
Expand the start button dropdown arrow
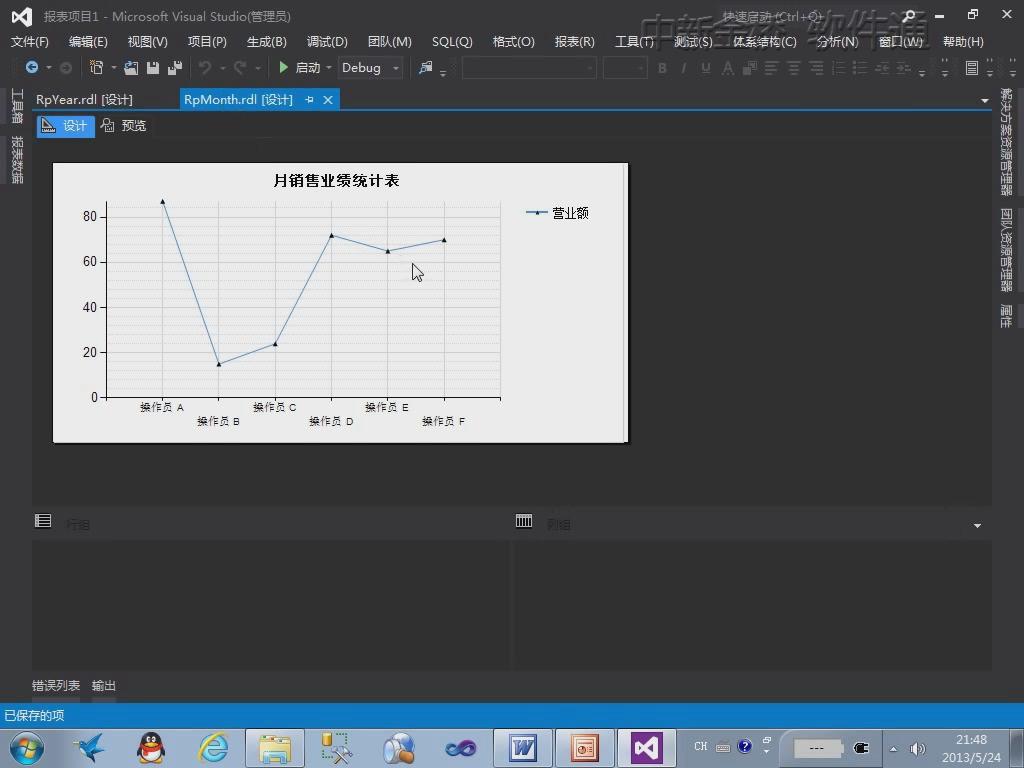(x=328, y=68)
